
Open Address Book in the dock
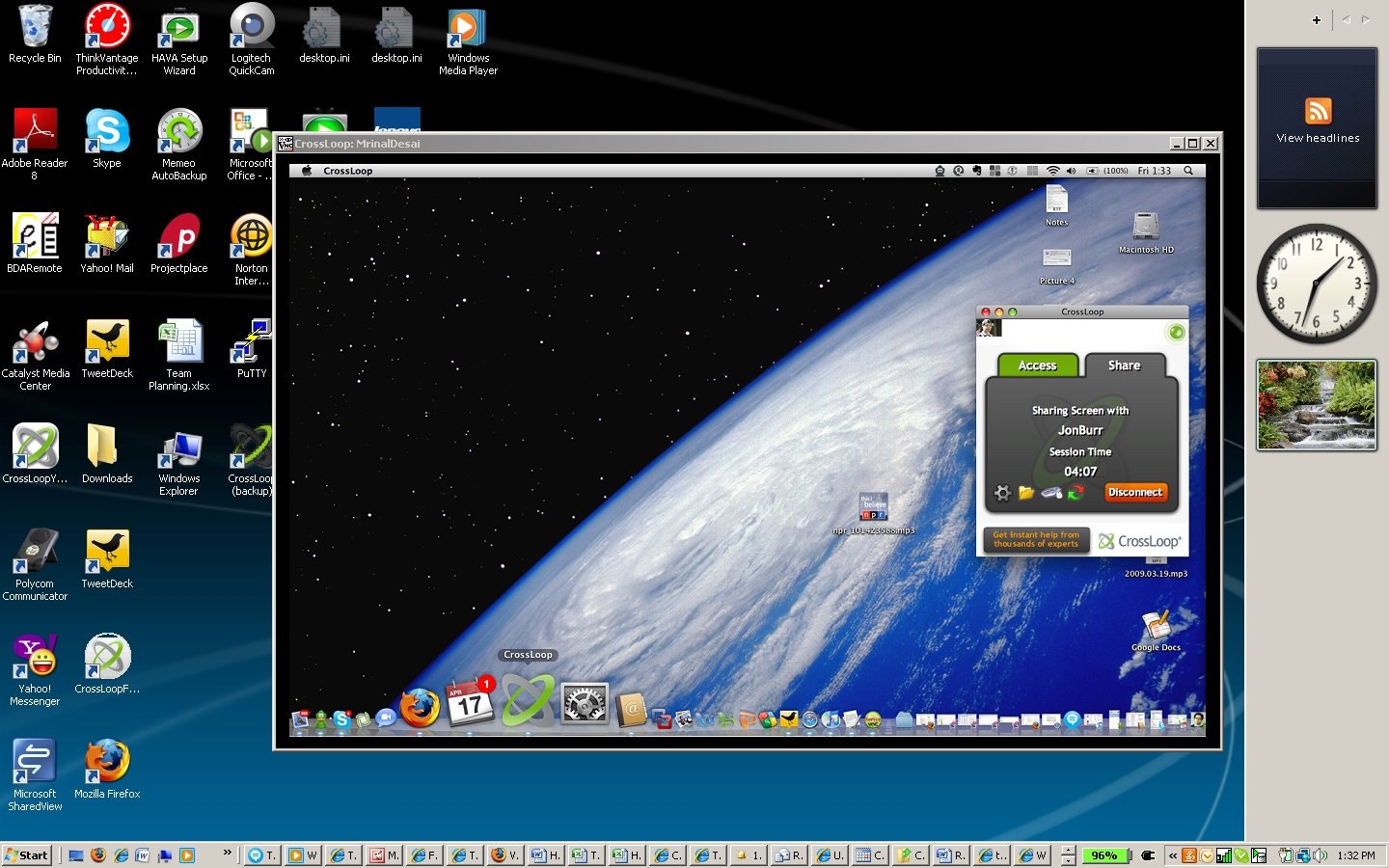click(632, 711)
